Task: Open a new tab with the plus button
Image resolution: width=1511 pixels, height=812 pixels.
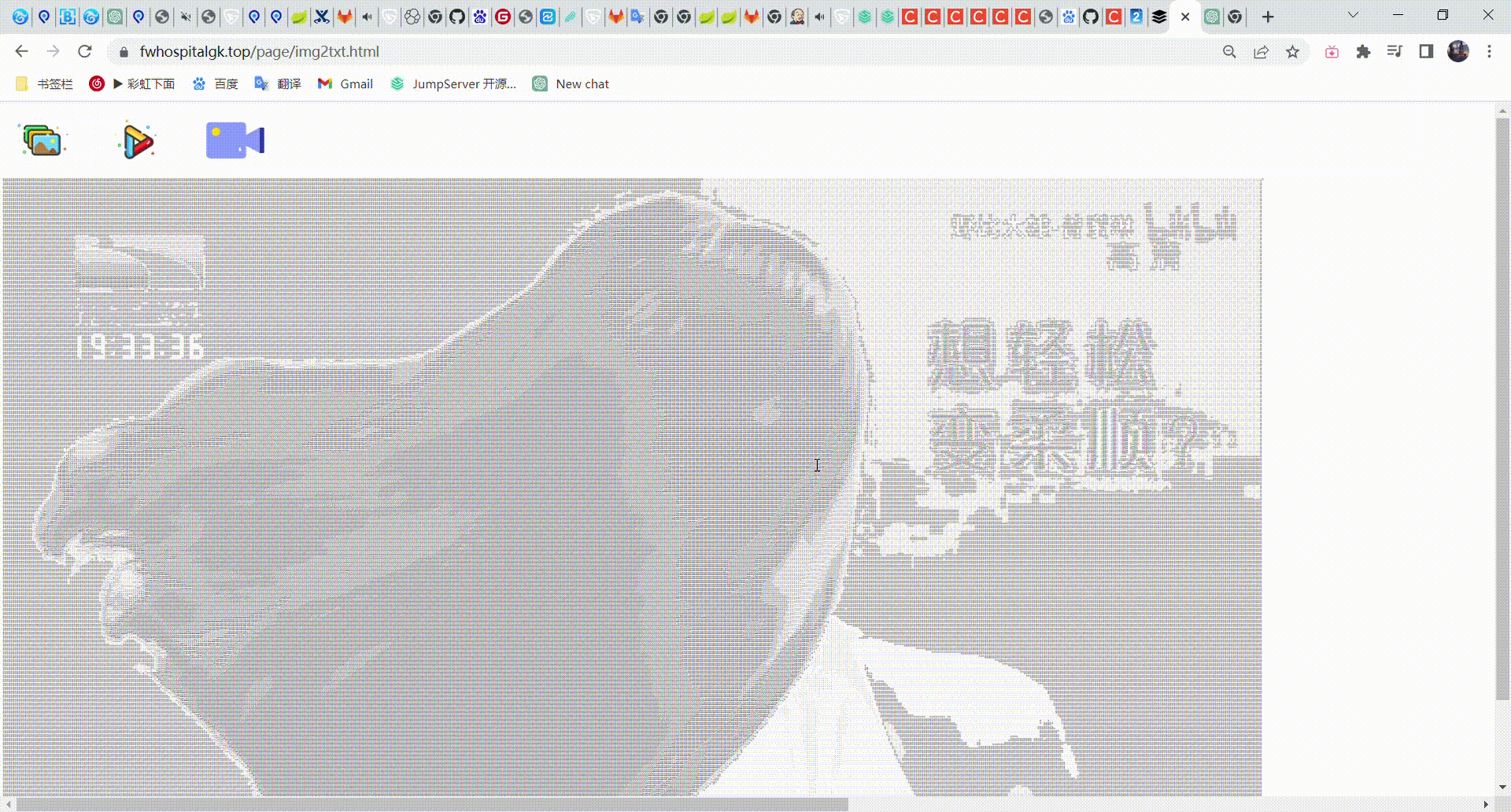Action: pyautogui.click(x=1268, y=17)
